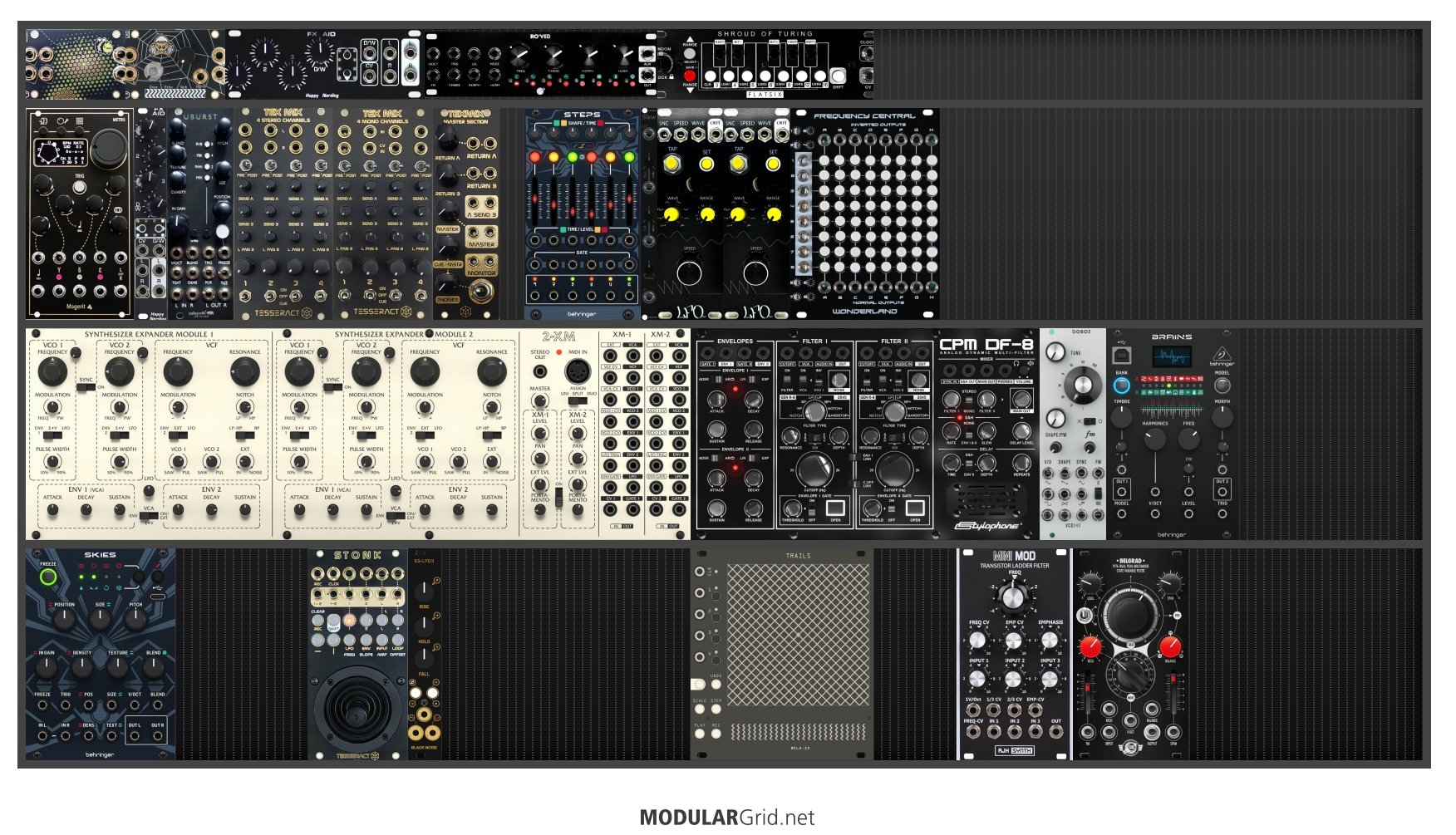
Task: Click the large black encoder knob on Magerit
Action: (x=108, y=149)
